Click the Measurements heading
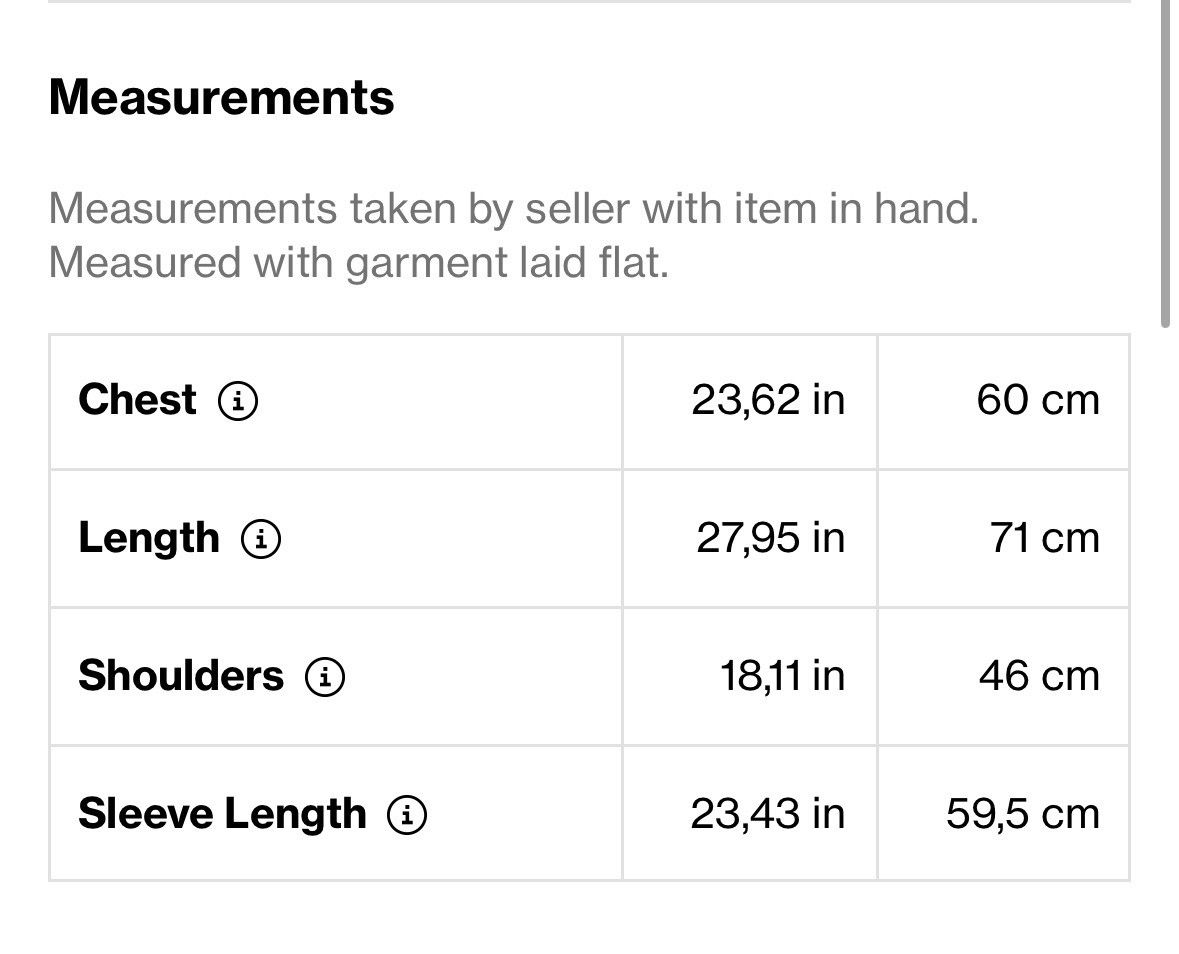 click(x=221, y=97)
